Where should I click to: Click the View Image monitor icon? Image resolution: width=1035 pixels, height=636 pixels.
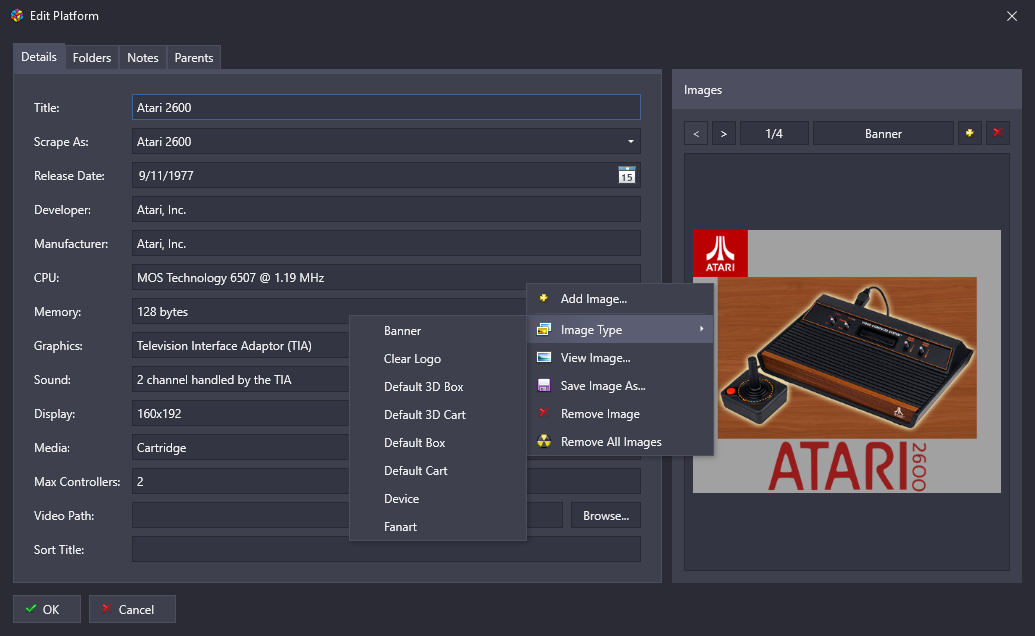[544, 358]
